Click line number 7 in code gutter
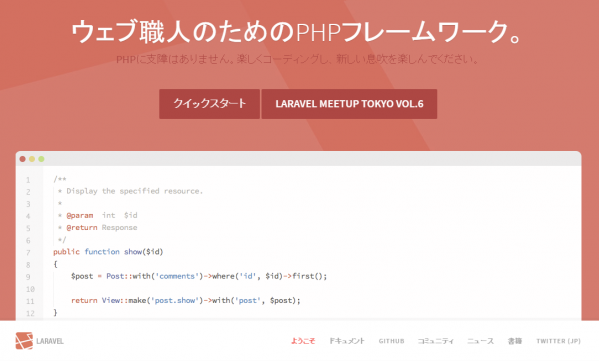This screenshot has height=361, width=599. click(x=28, y=253)
